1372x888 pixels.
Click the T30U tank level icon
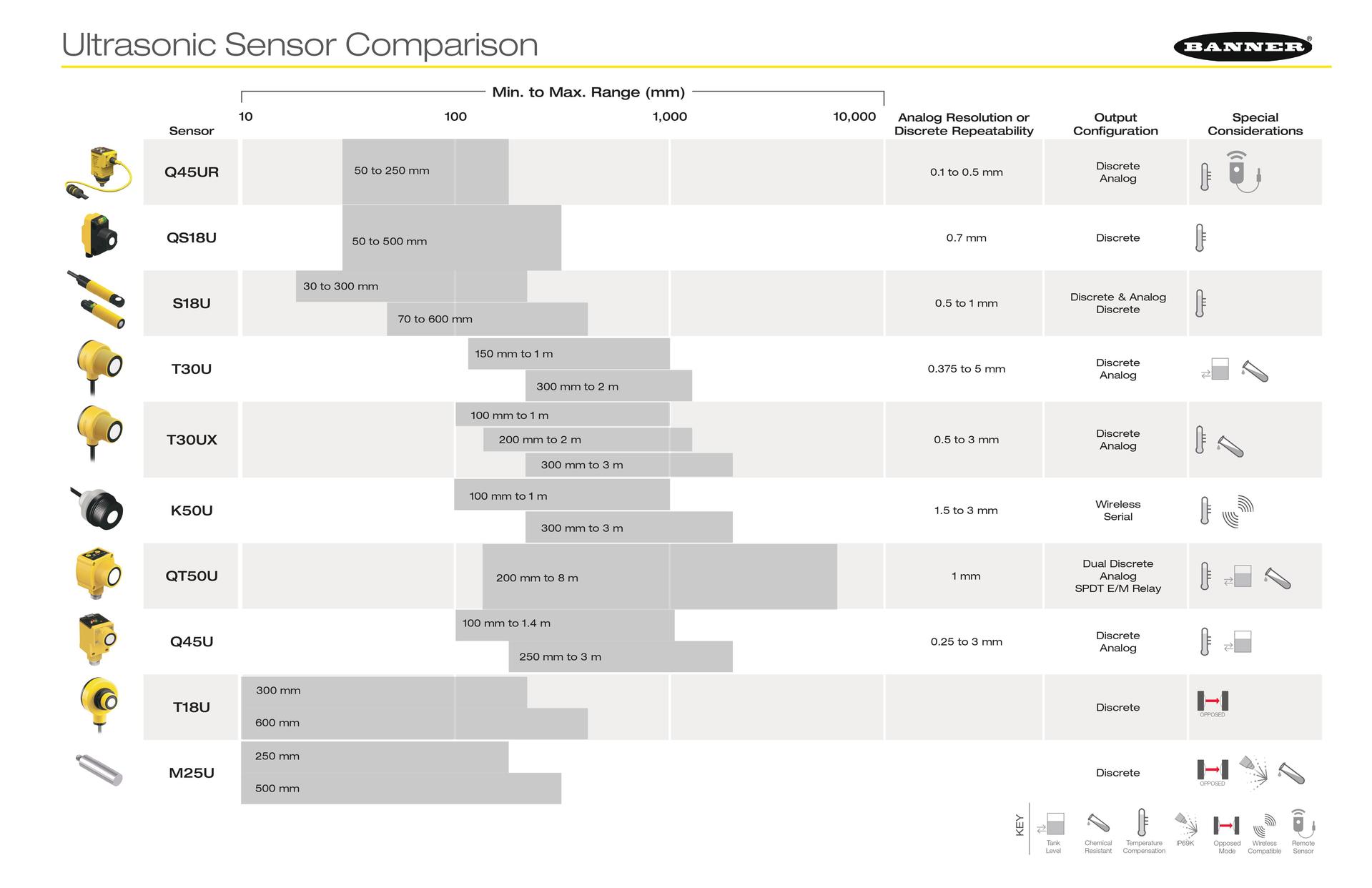coord(1215,370)
